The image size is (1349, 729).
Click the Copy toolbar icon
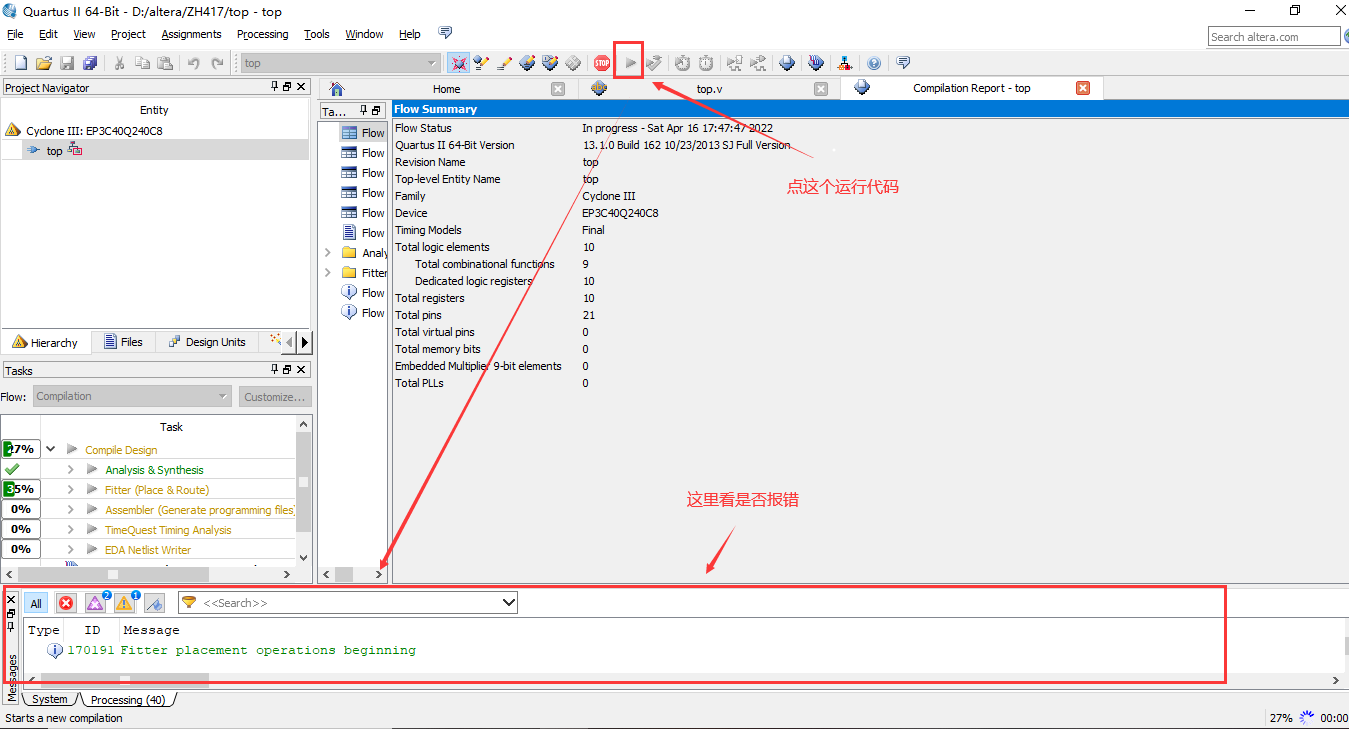[x=142, y=63]
